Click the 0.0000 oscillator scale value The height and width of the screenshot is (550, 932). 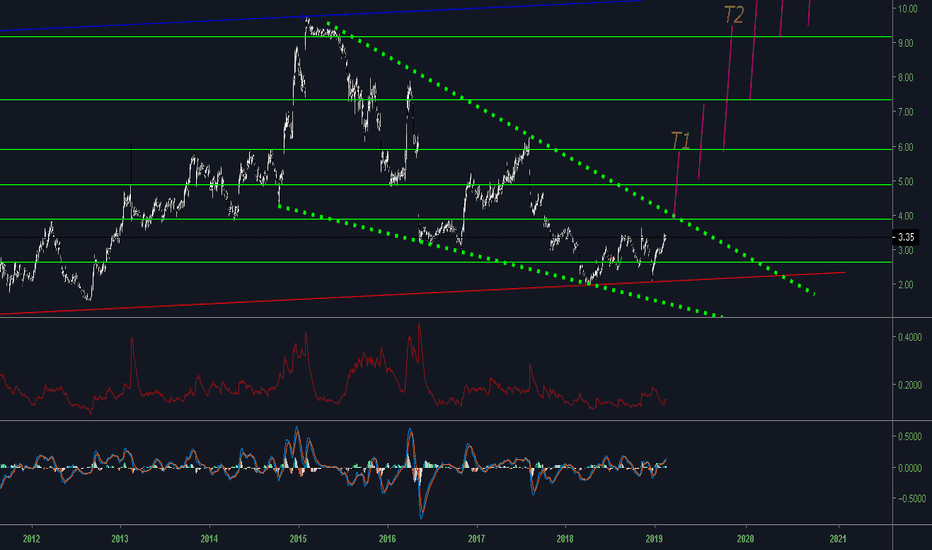(x=910, y=469)
